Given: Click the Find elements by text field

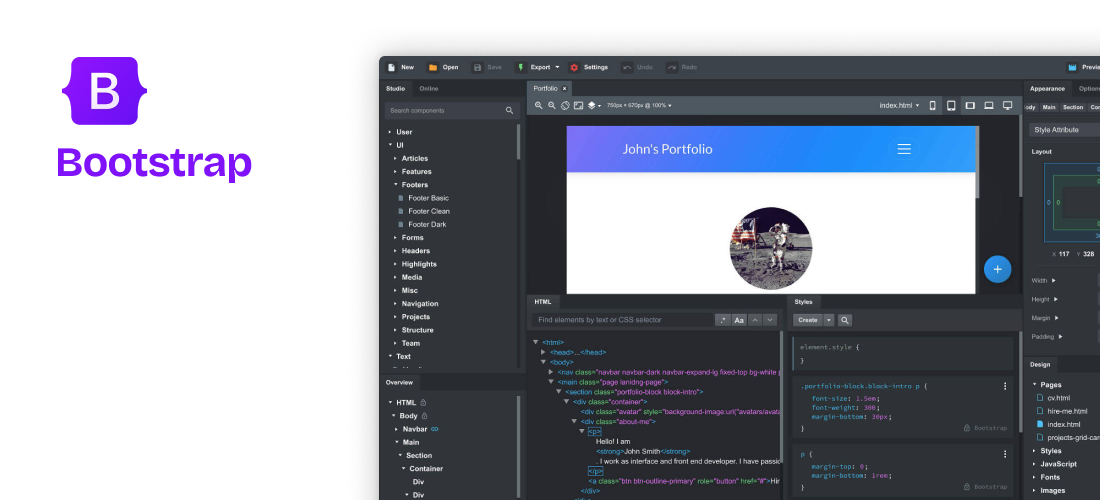Looking at the screenshot, I should point(622,320).
